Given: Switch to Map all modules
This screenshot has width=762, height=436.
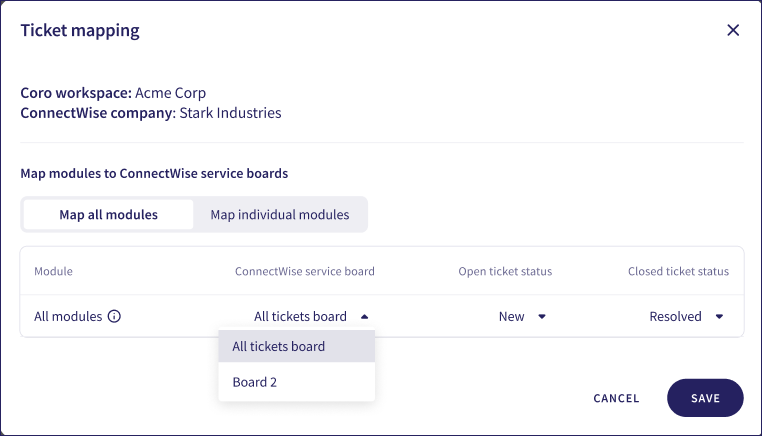Looking at the screenshot, I should [108, 215].
